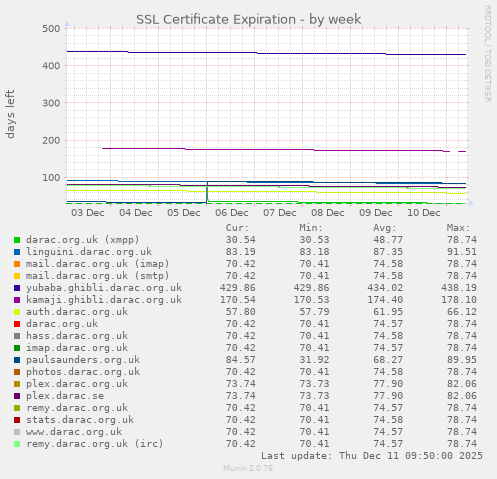Click the auth.darac.org.uk legend name
Image resolution: width=497 pixels, height=479 pixels.
click(77, 312)
